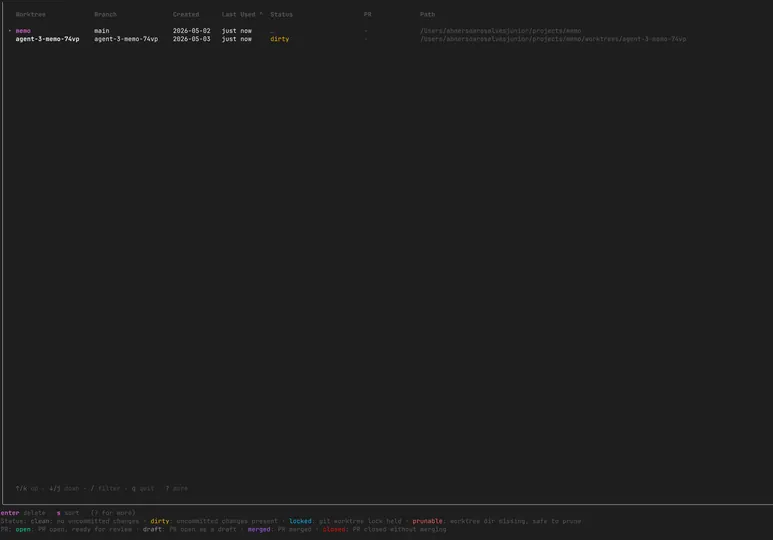Click the 2026-05-02 created date
The height and width of the screenshot is (540, 773).
191,31
